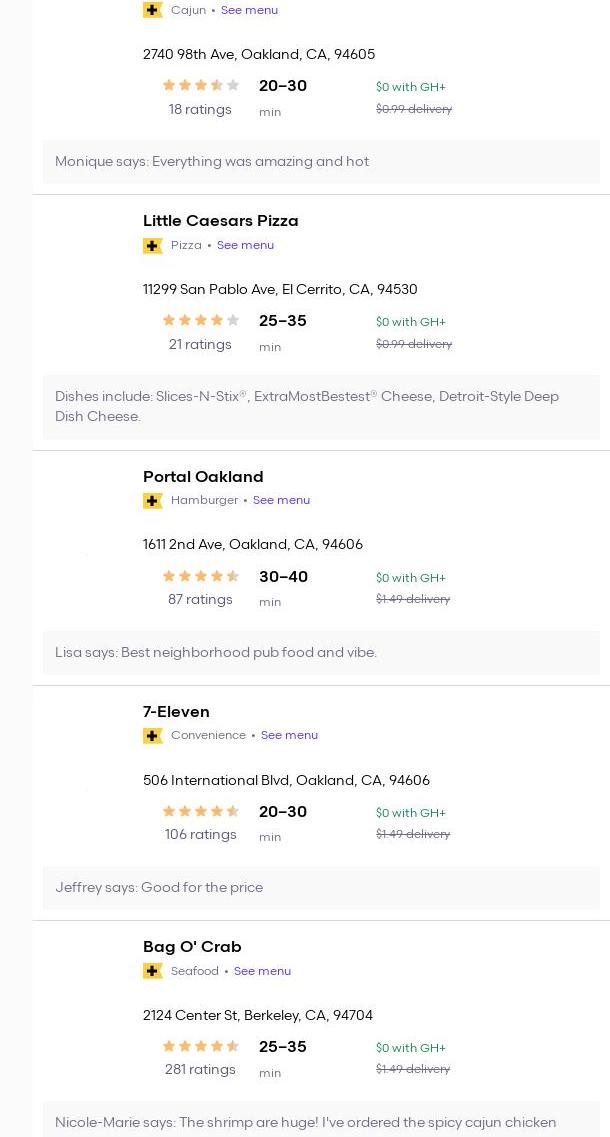Screen dimensions: 610x1137
Task: Click the star rating for Portal Oakland
Action: (x=200, y=576)
